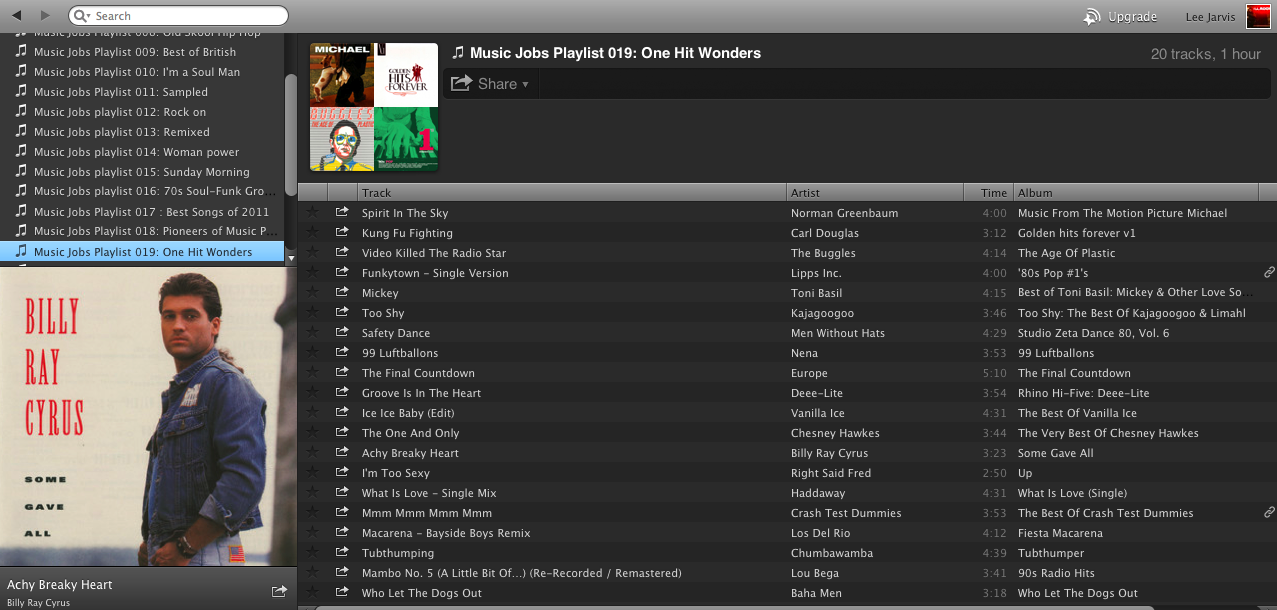Viewport: 1277px width, 610px height.
Task: Share icon for Tubthumping
Action: [342, 552]
